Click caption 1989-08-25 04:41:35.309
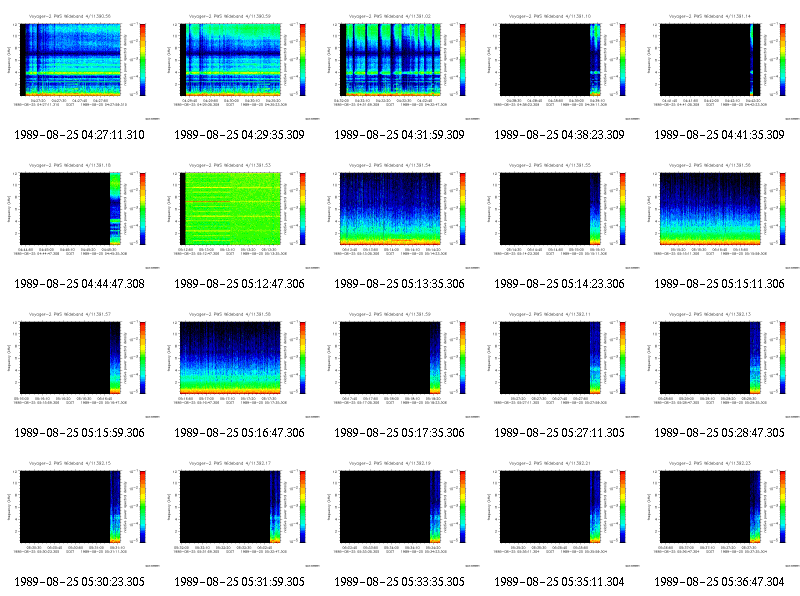The width and height of the screenshot is (800, 596). coord(719,135)
